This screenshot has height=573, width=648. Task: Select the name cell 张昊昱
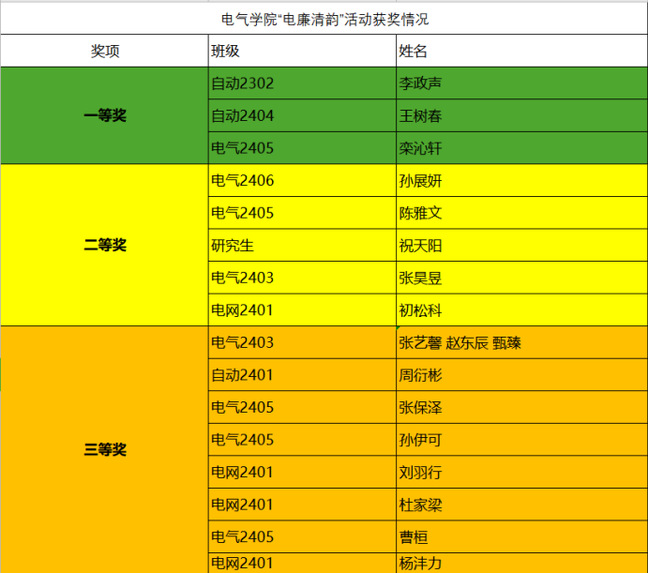[520, 277]
